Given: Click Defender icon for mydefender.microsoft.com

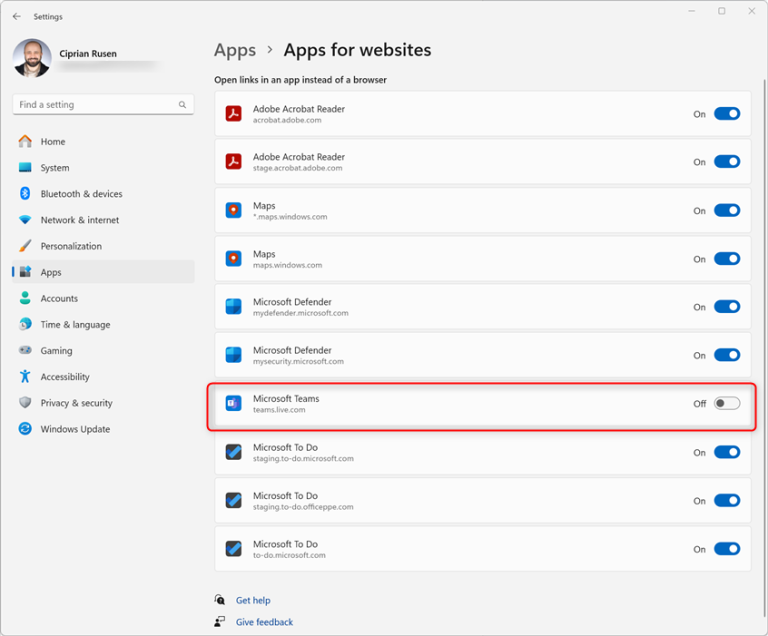Looking at the screenshot, I should (x=234, y=306).
